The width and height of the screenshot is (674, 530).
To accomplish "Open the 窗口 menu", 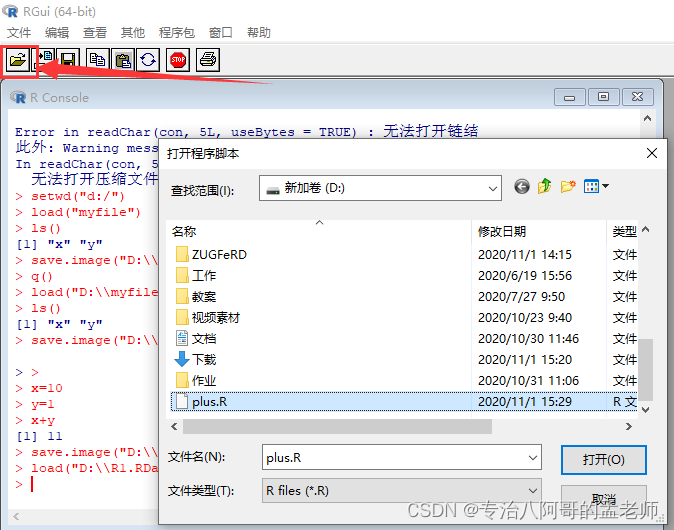I will click(221, 33).
